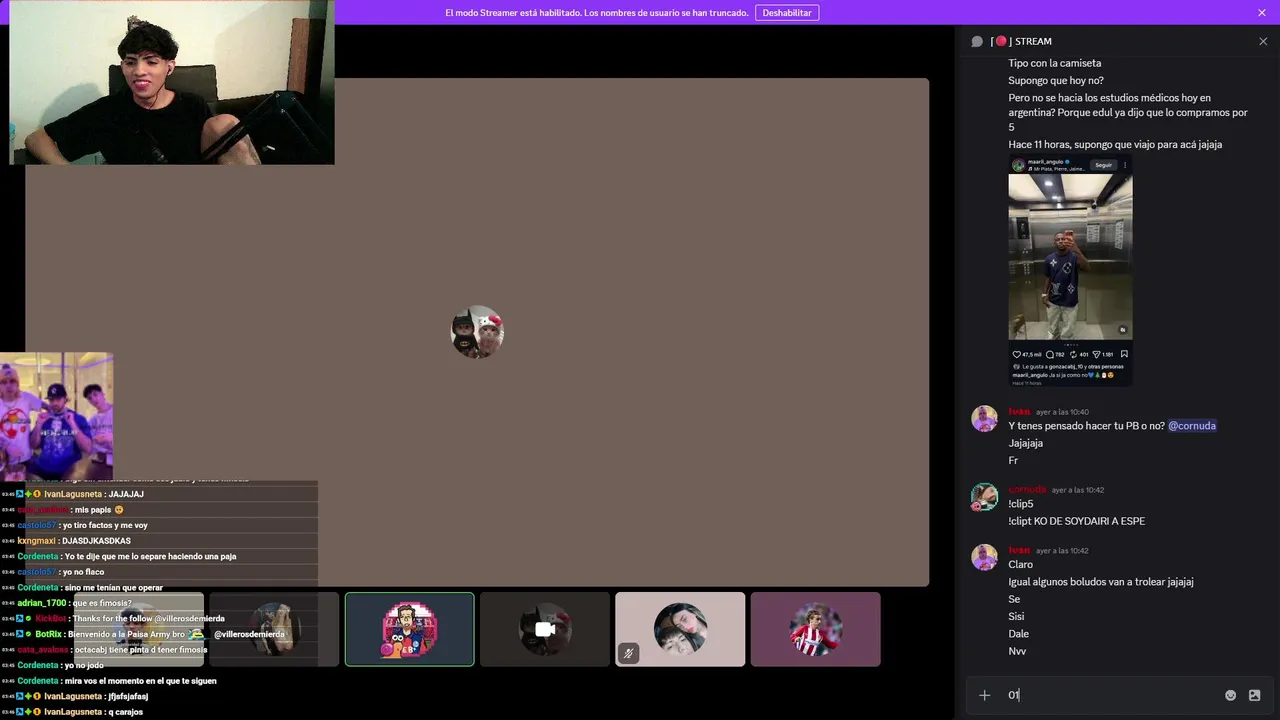The height and width of the screenshot is (720, 1280).
Task: Click IvanLagusneta 'q carajos' overlay chat line
Action: pos(72,712)
